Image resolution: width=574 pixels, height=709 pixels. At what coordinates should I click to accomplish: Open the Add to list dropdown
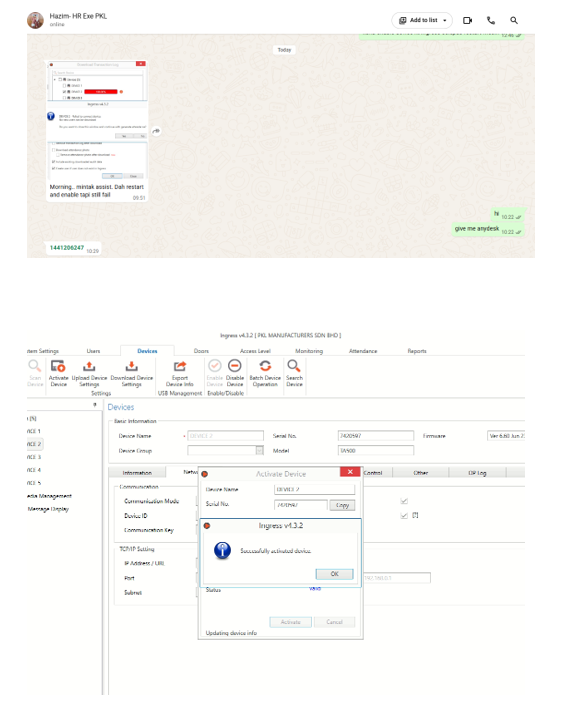coord(422,20)
